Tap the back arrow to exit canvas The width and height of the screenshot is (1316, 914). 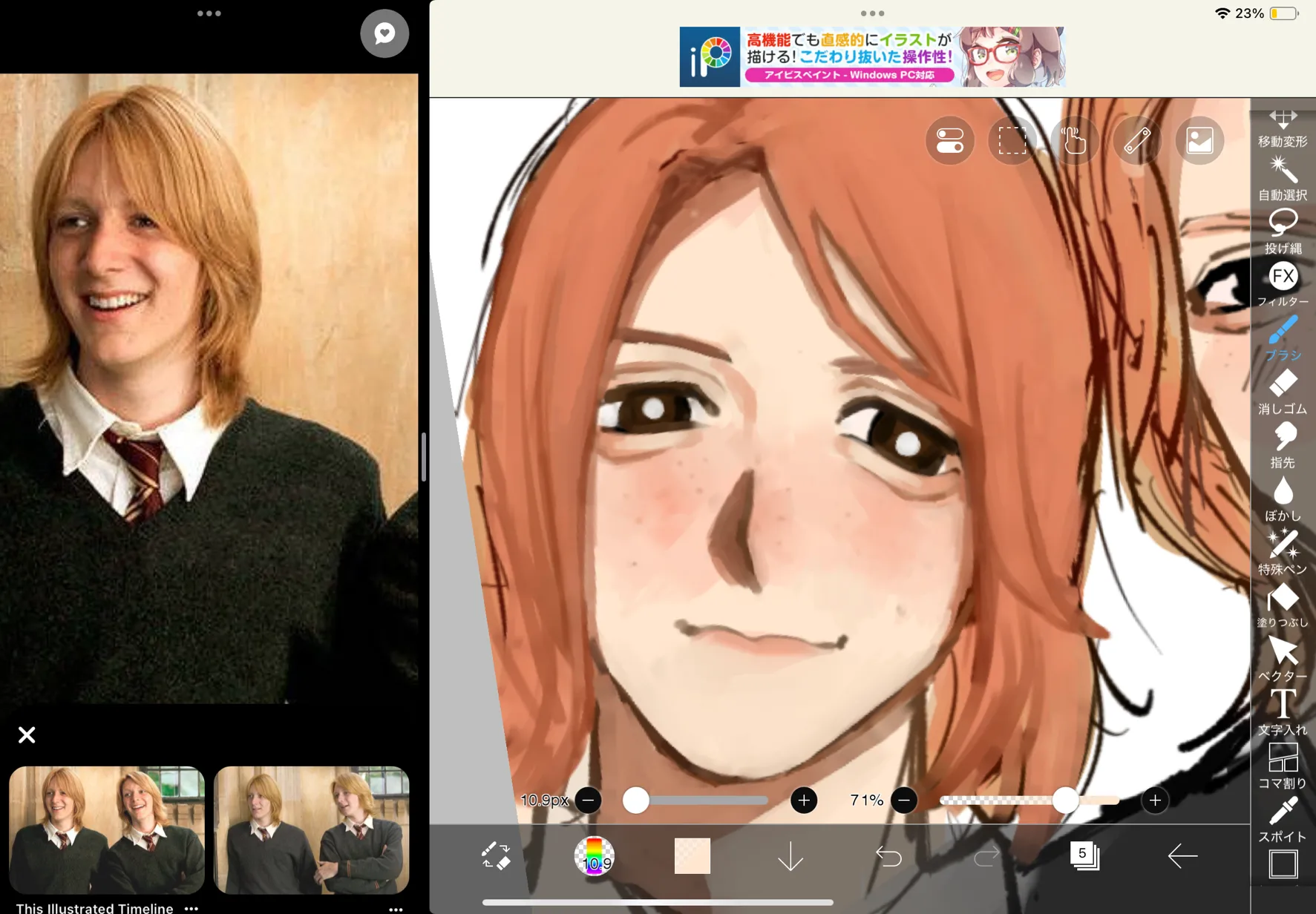1182,855
